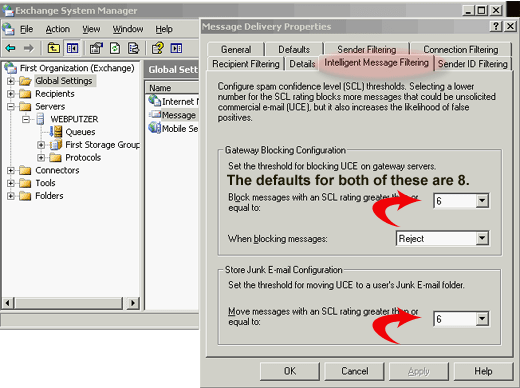This screenshot has height=388, width=520.
Task: Open the Properties toolbar icon
Action: 96,49
